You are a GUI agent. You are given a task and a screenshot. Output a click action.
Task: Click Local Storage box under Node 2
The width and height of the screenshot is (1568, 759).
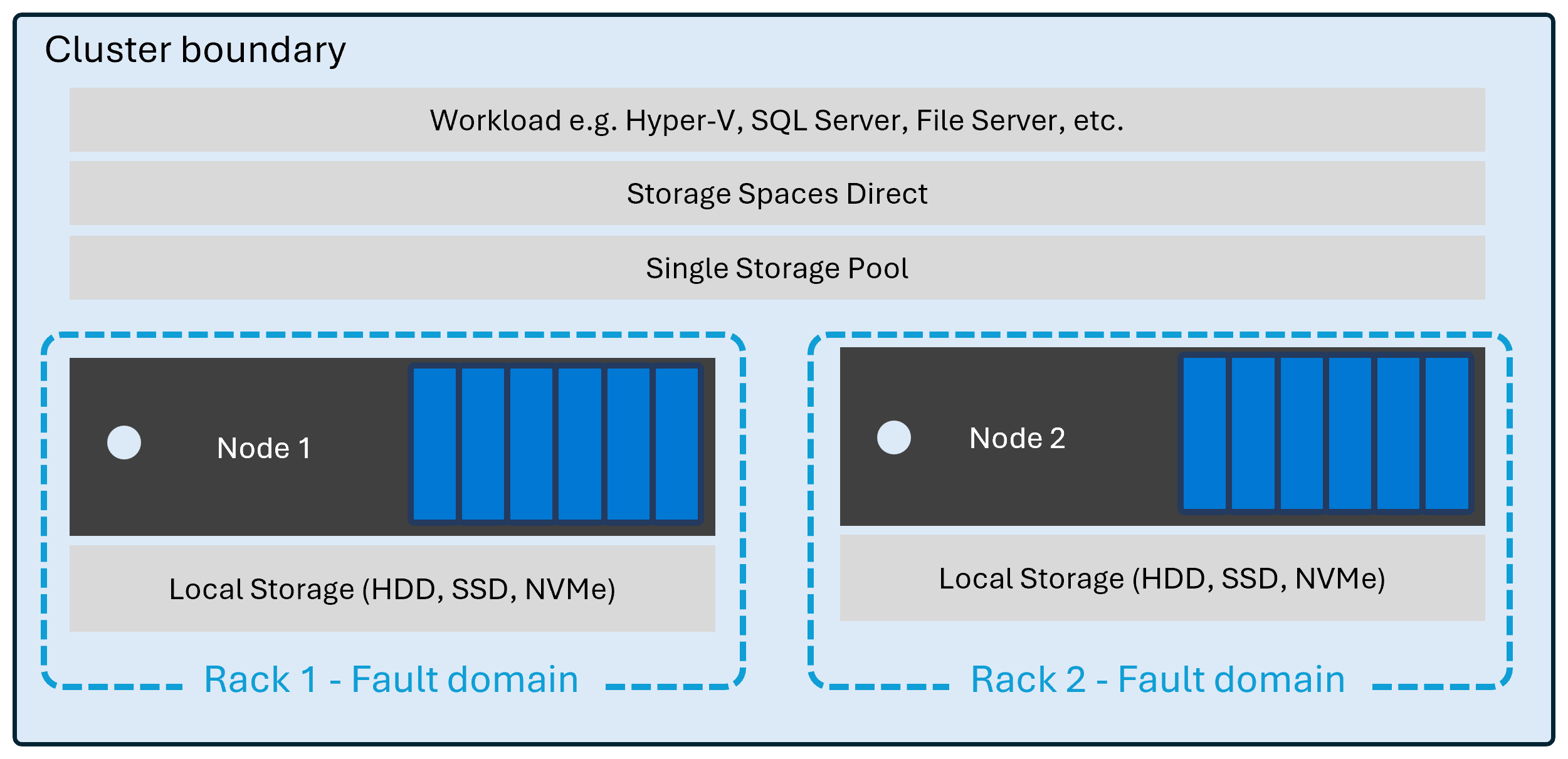(x=1162, y=578)
